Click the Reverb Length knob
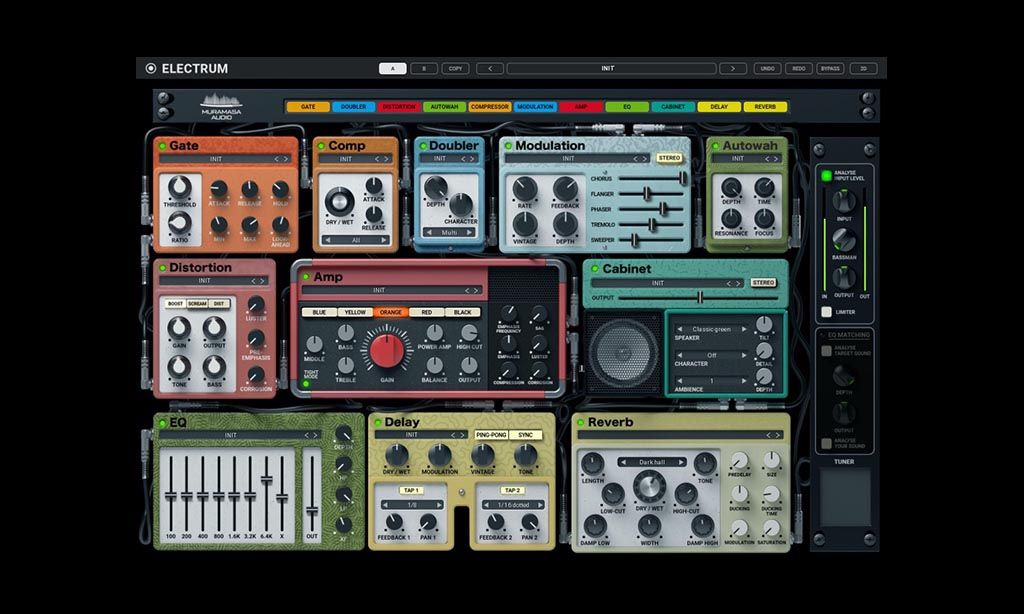The height and width of the screenshot is (614, 1024). (x=592, y=464)
